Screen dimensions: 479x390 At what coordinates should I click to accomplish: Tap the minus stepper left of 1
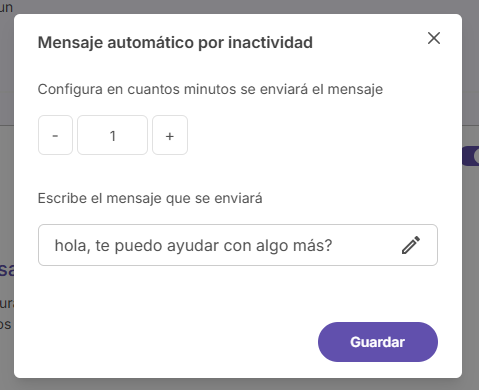pyautogui.click(x=55, y=135)
